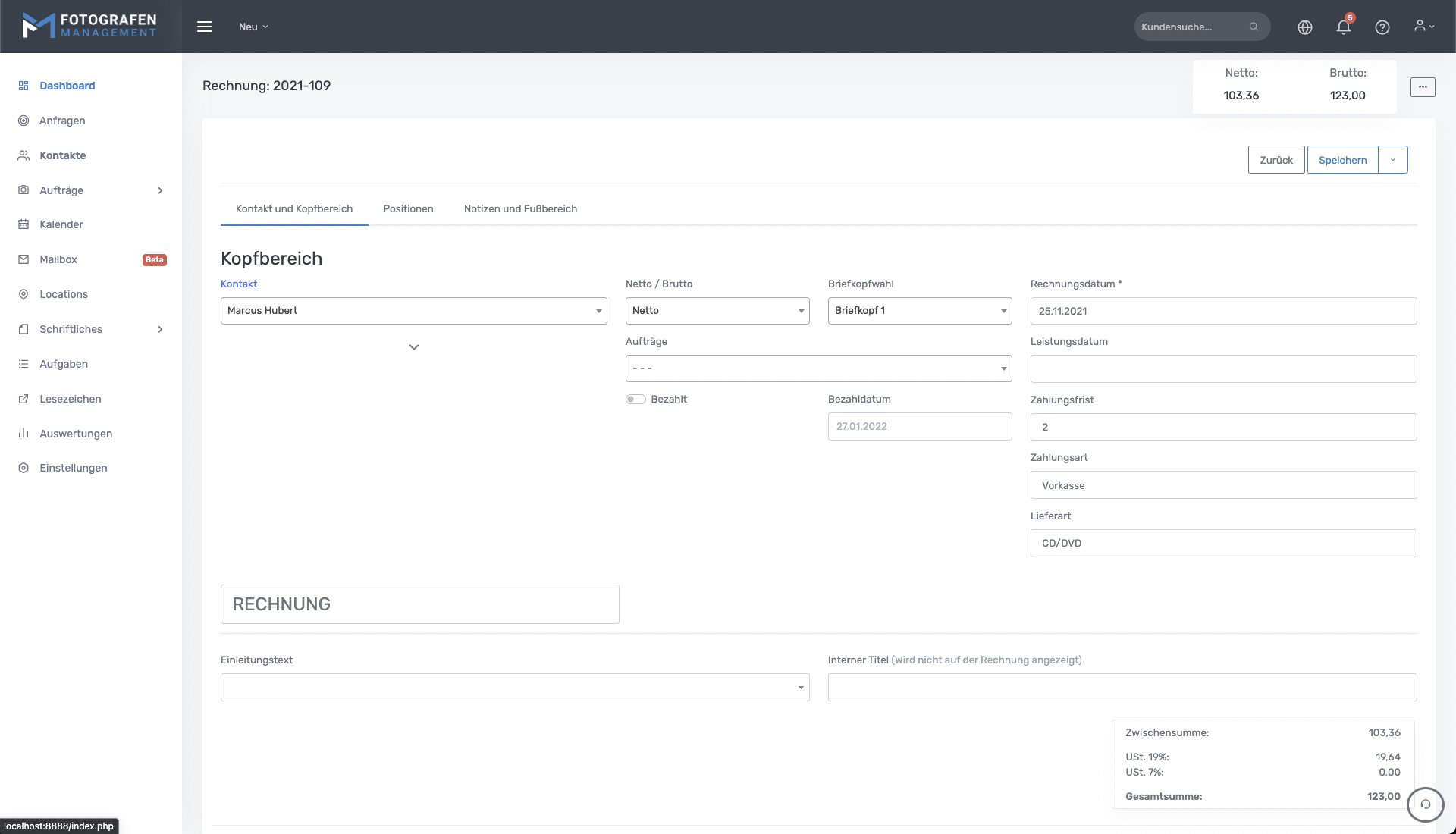Screen dimensions: 1456x834
Task: Click the round refresh icon bottom right
Action: point(1425,804)
